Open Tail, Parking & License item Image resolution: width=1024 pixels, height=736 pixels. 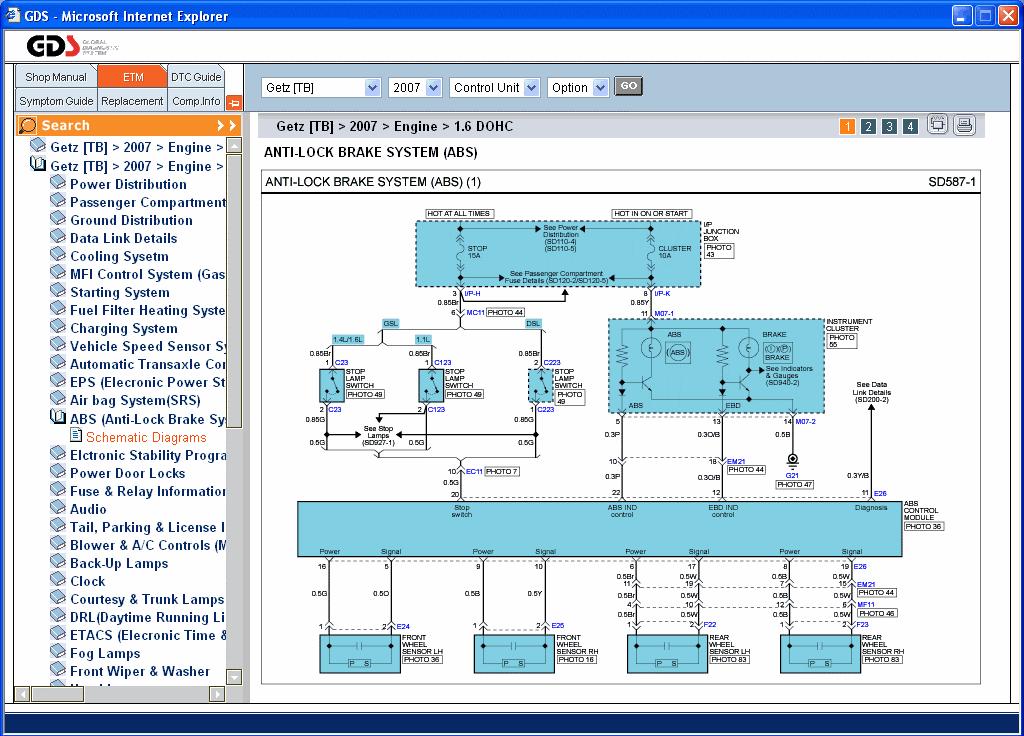(148, 527)
